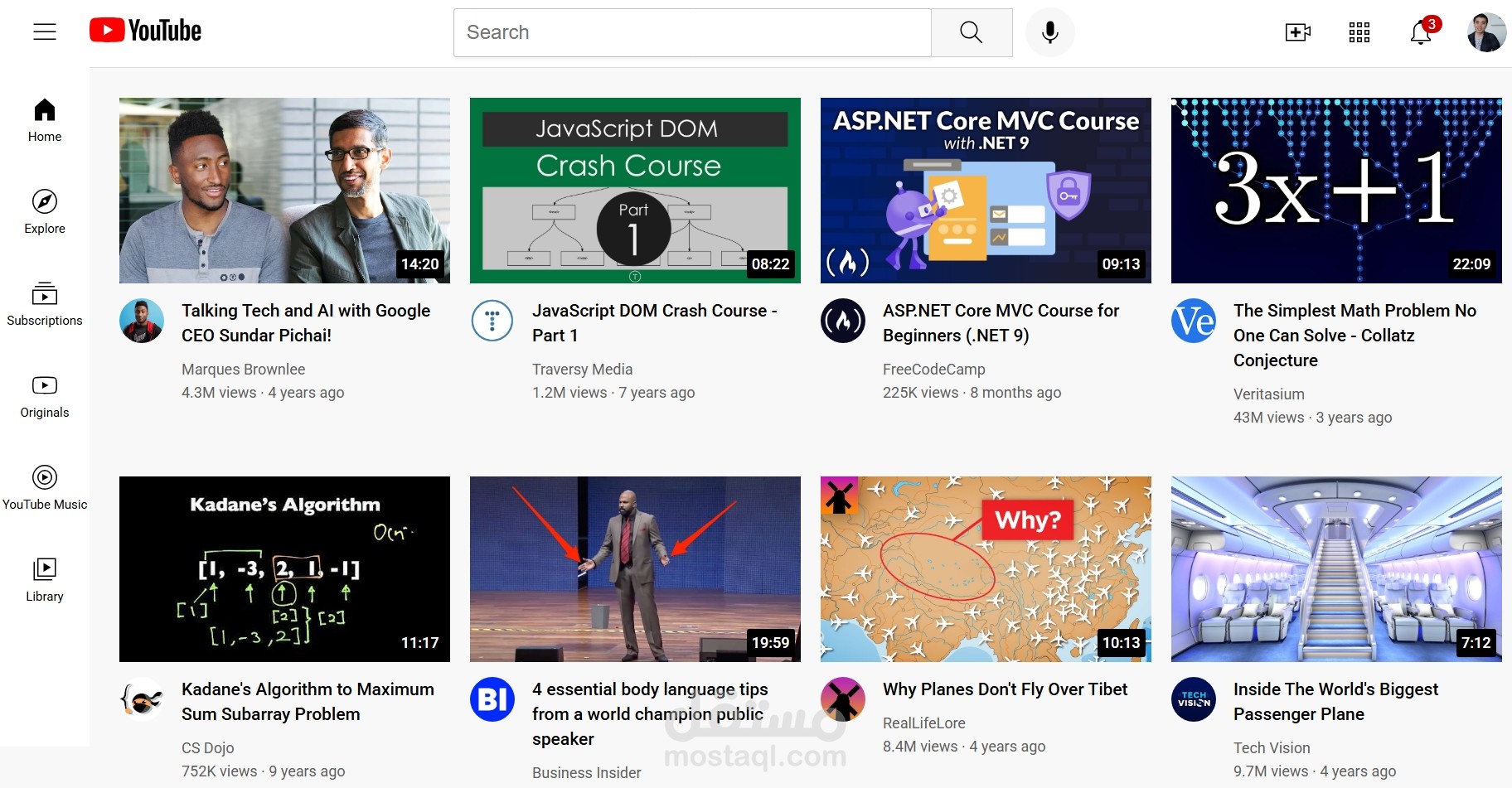Image resolution: width=1512 pixels, height=788 pixels.
Task: Click Traversy Media channel name
Action: pos(582,370)
